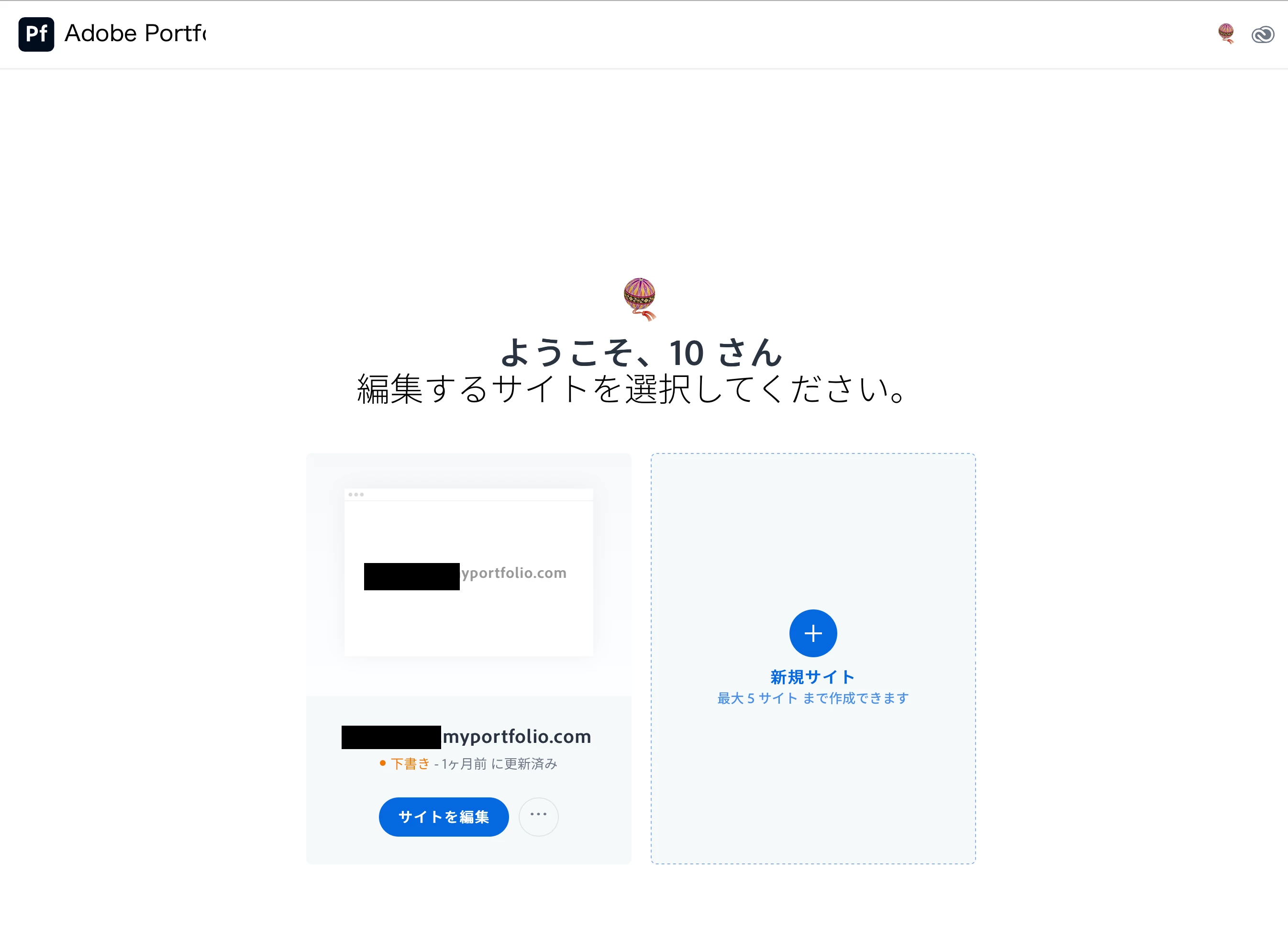Click the myportfolio.com site name heading

pos(466,737)
